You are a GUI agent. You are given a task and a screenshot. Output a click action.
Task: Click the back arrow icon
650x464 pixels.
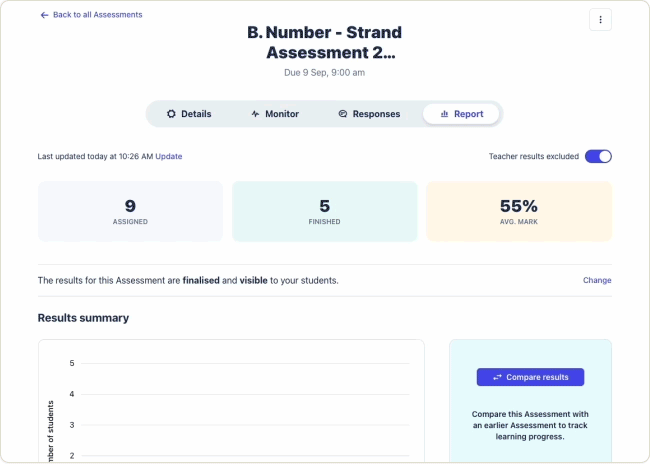(x=44, y=15)
